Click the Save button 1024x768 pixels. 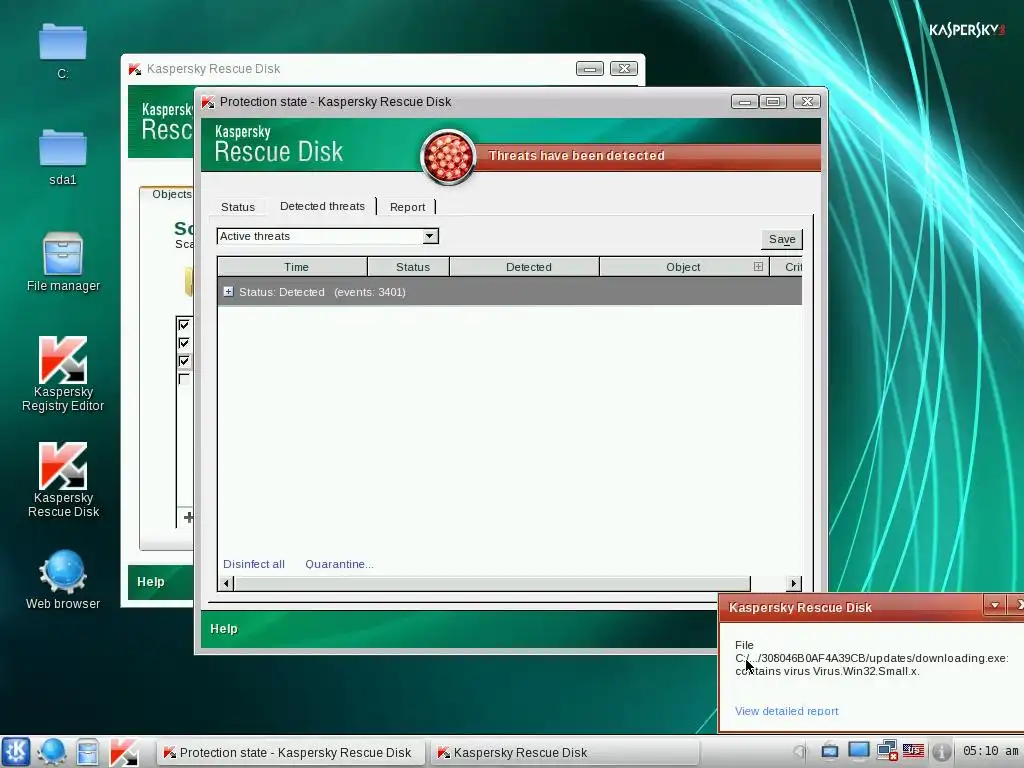point(782,239)
